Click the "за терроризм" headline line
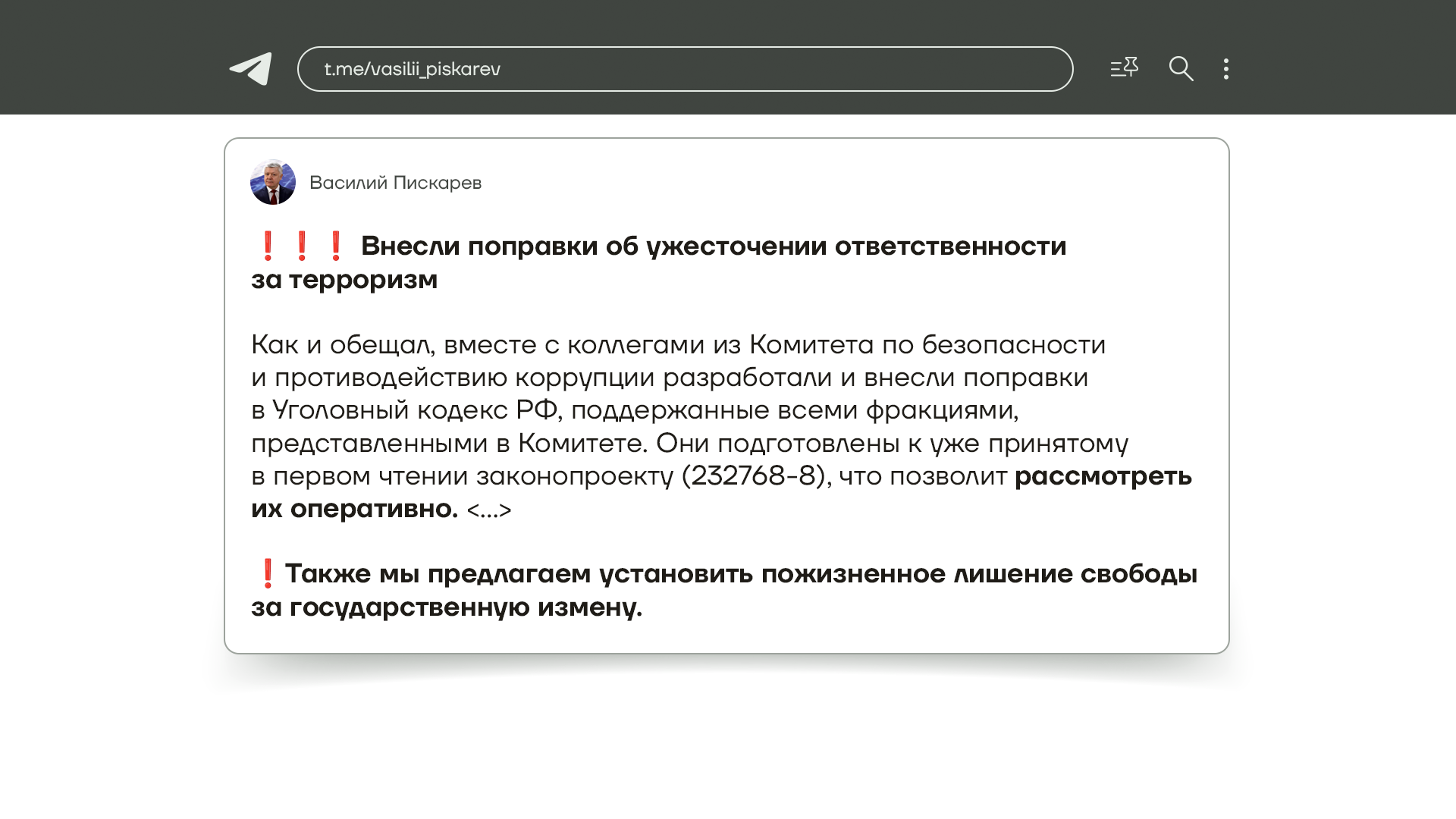This screenshot has height=819, width=1456. pos(344,280)
